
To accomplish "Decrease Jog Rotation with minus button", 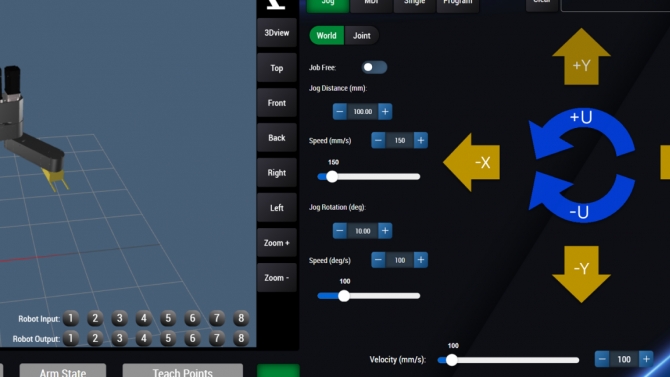I will 340,231.
